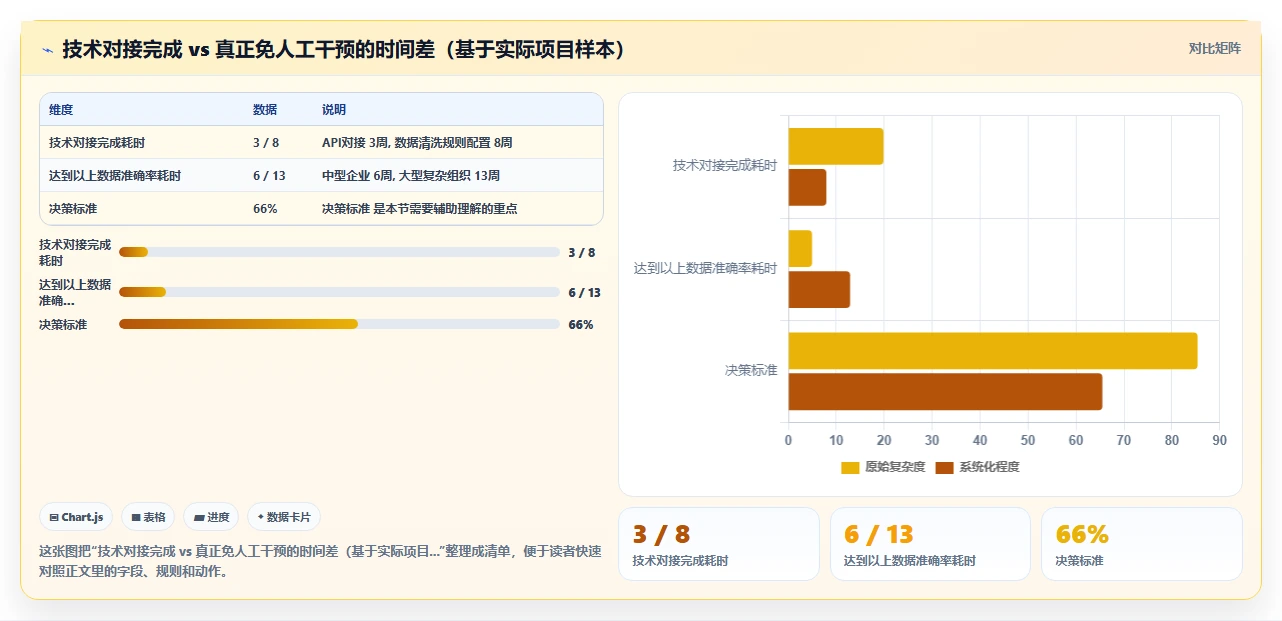Viewport: 1282px width, 621px height.
Task: Click yellow bar for 达到以上数据准确率耗时 in chart
Action: pyautogui.click(x=800, y=249)
